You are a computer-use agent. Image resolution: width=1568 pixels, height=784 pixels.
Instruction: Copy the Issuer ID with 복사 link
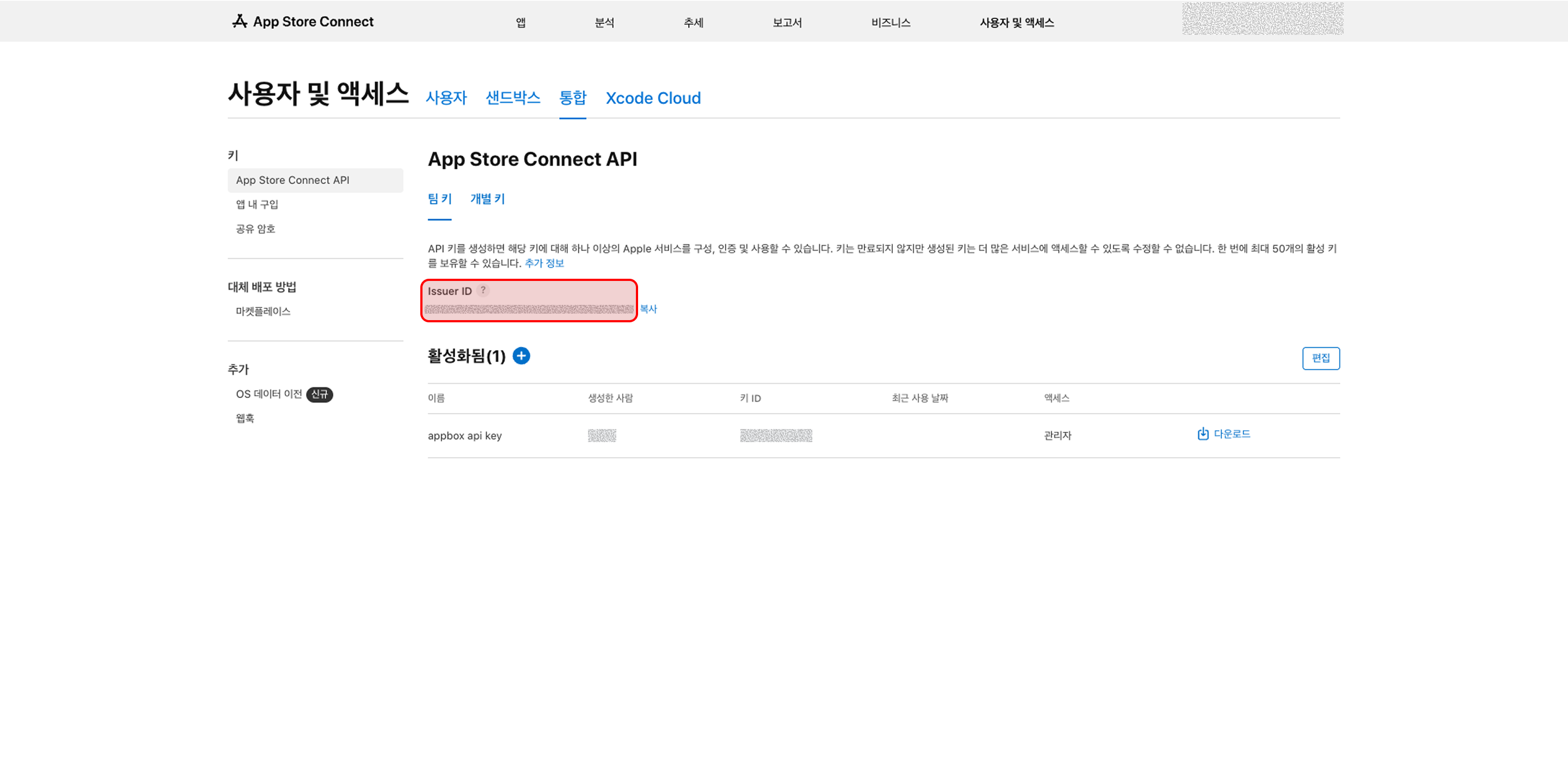click(648, 309)
